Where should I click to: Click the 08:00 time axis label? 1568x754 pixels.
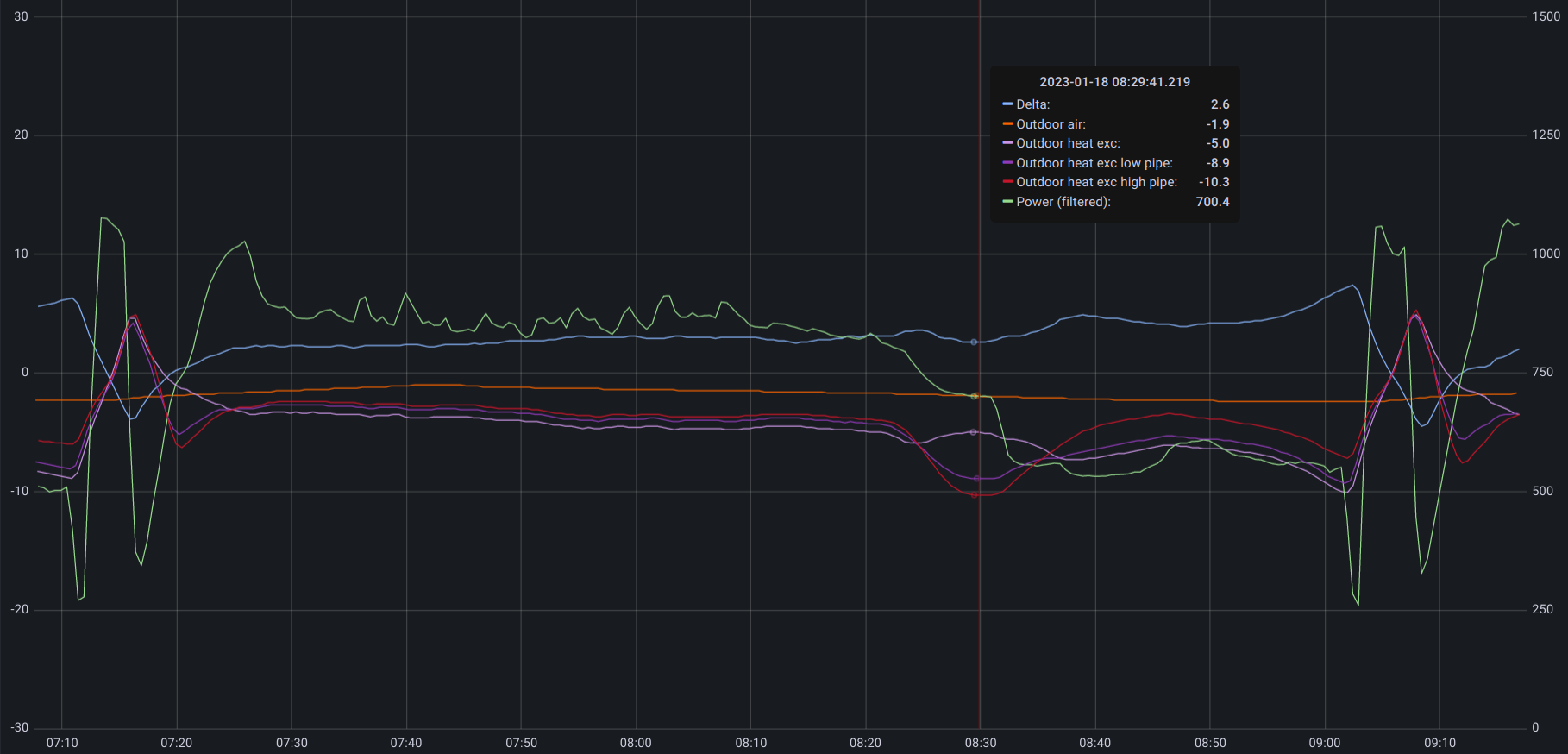636,743
